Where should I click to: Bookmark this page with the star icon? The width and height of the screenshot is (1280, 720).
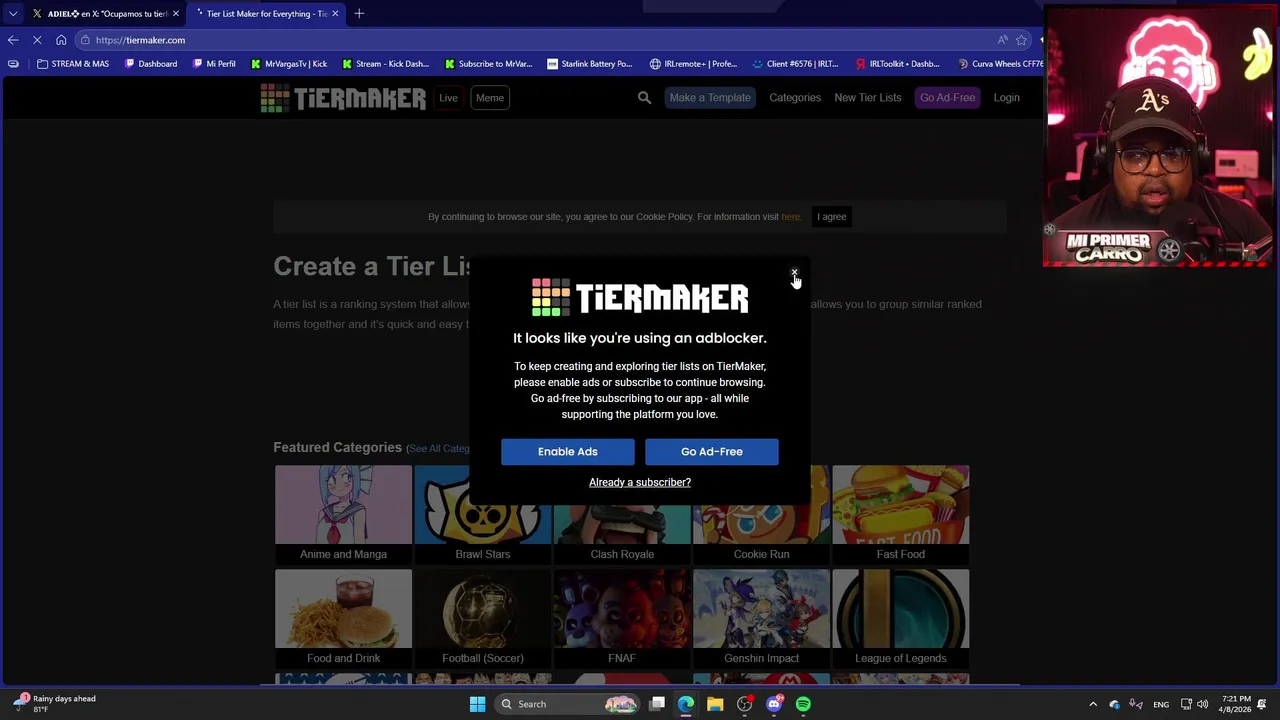(x=1021, y=40)
